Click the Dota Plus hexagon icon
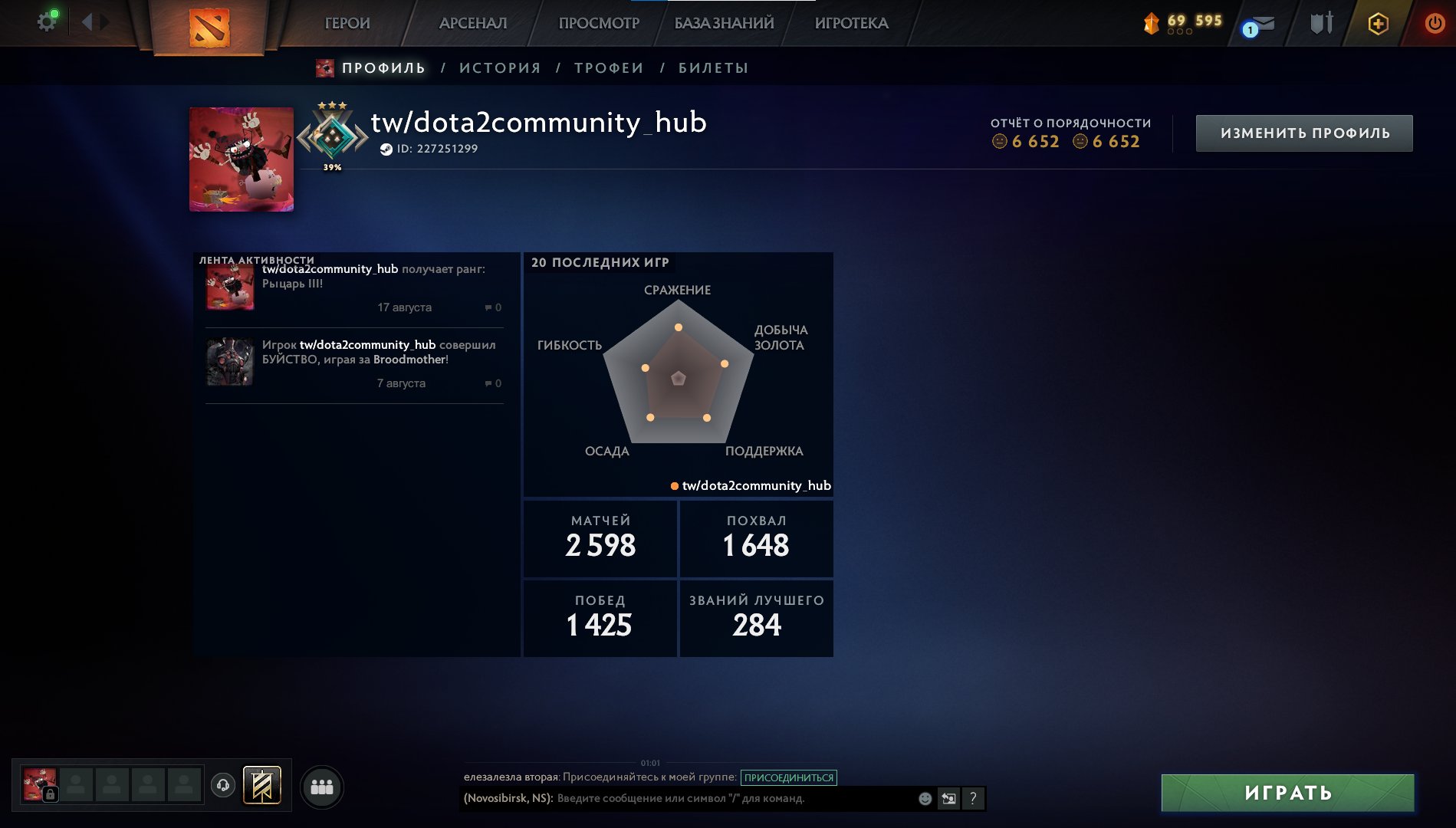Viewport: 1456px width, 828px height. tap(1378, 24)
